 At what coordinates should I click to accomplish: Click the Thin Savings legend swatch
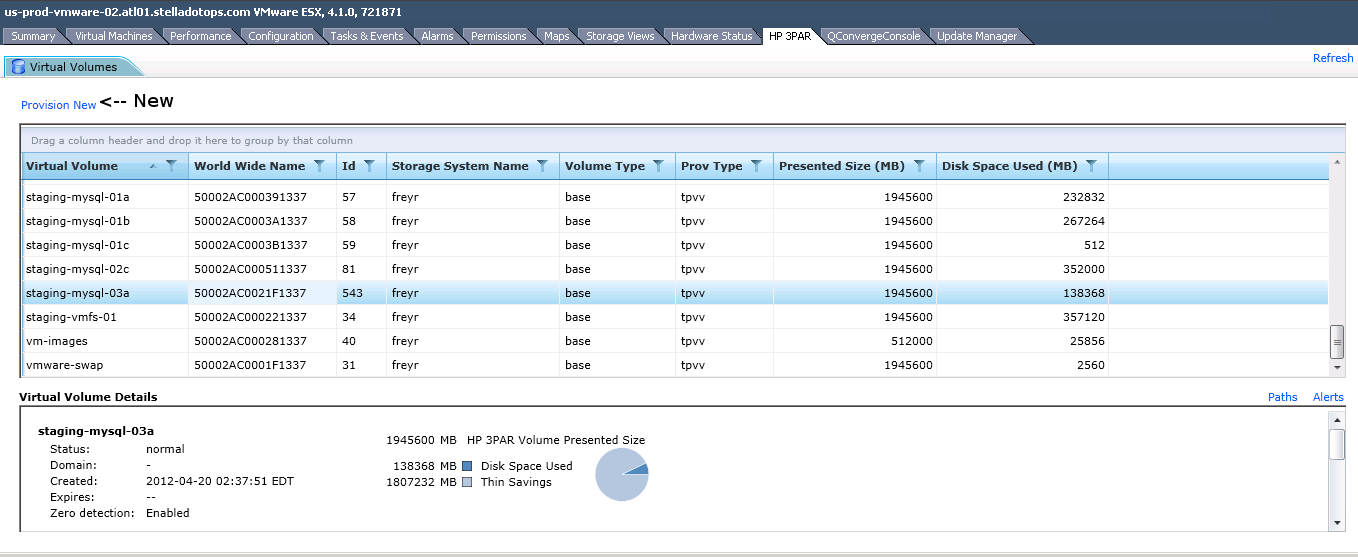tap(467, 482)
